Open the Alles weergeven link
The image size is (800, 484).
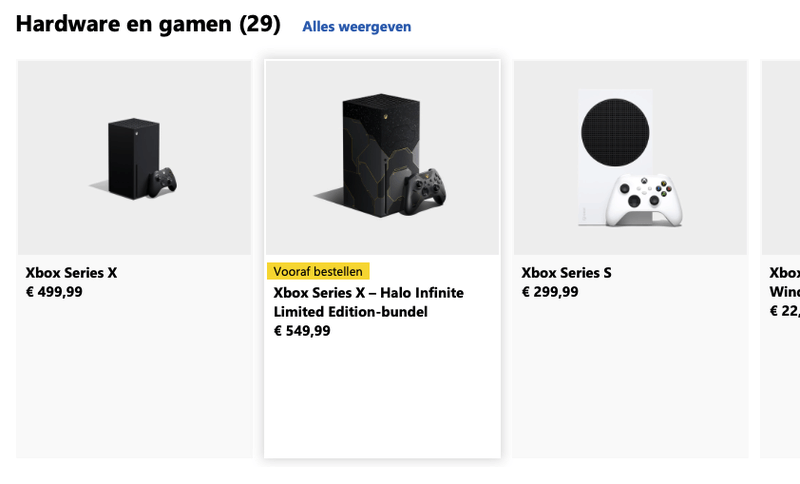pyautogui.click(x=356, y=27)
